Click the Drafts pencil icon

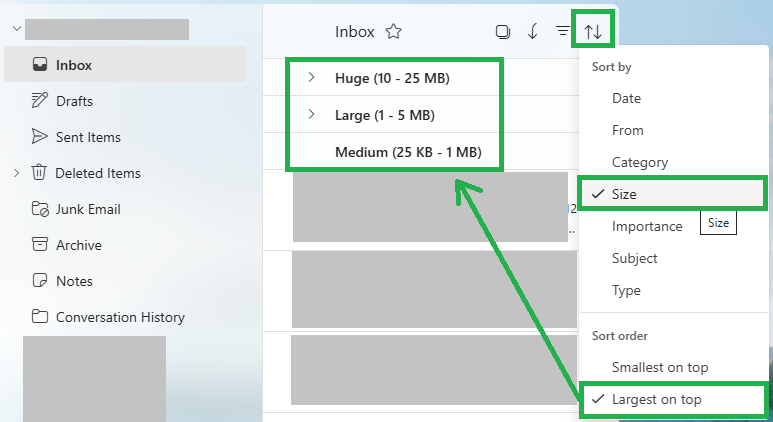(x=39, y=100)
